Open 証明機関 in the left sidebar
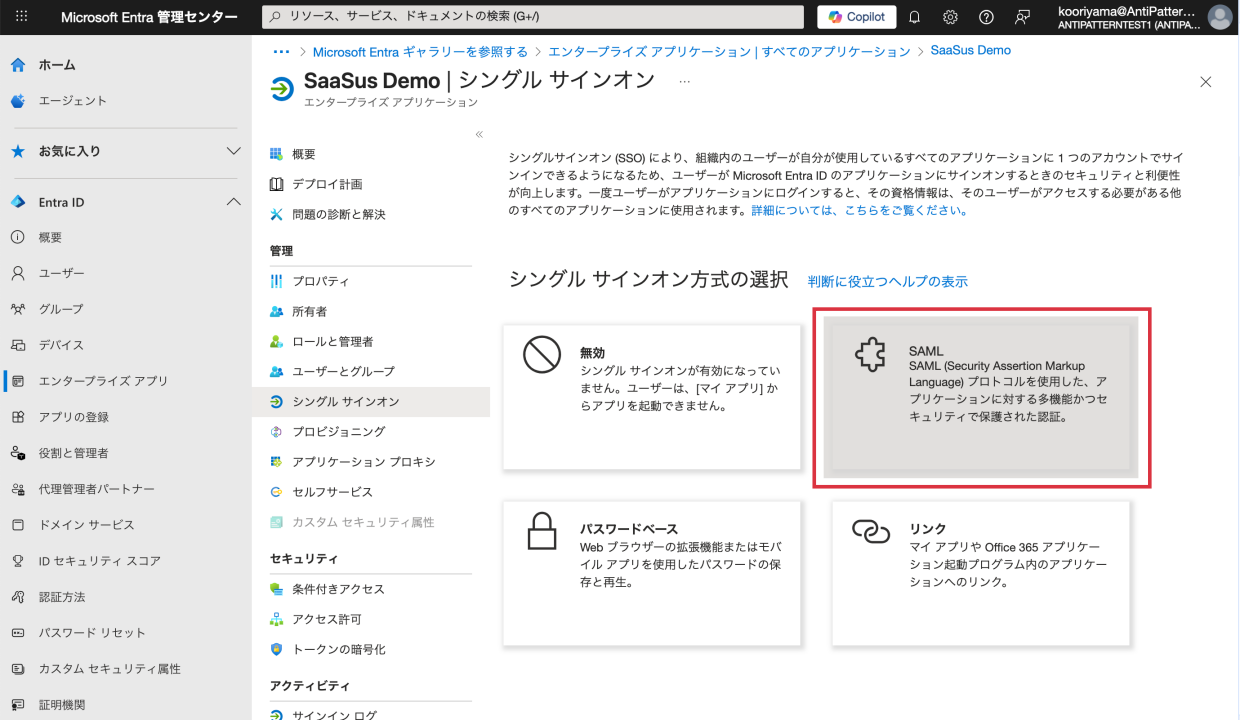 (x=61, y=705)
